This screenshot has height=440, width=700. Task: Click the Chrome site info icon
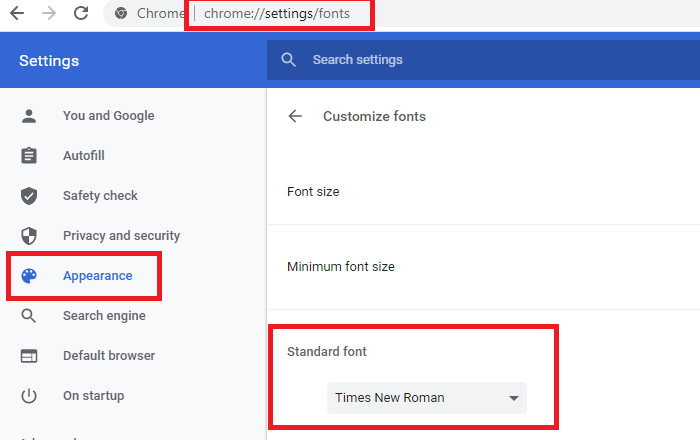point(121,14)
